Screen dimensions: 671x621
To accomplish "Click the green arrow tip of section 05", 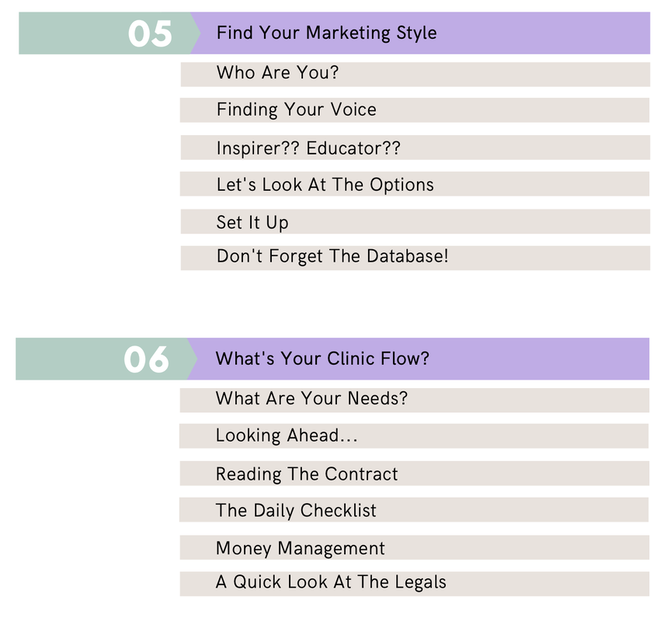I will [195, 33].
